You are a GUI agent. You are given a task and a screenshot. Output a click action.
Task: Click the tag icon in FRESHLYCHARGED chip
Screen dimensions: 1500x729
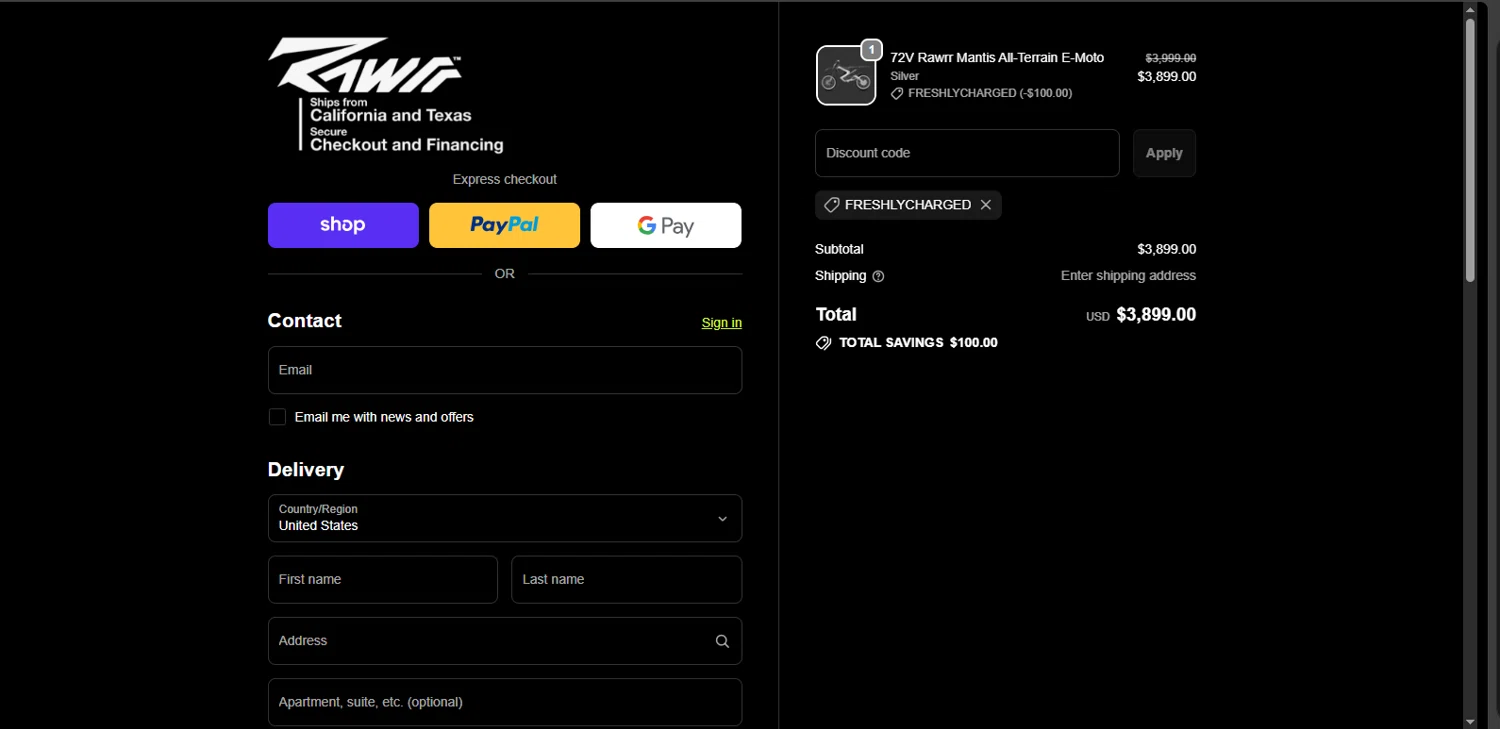coord(831,205)
